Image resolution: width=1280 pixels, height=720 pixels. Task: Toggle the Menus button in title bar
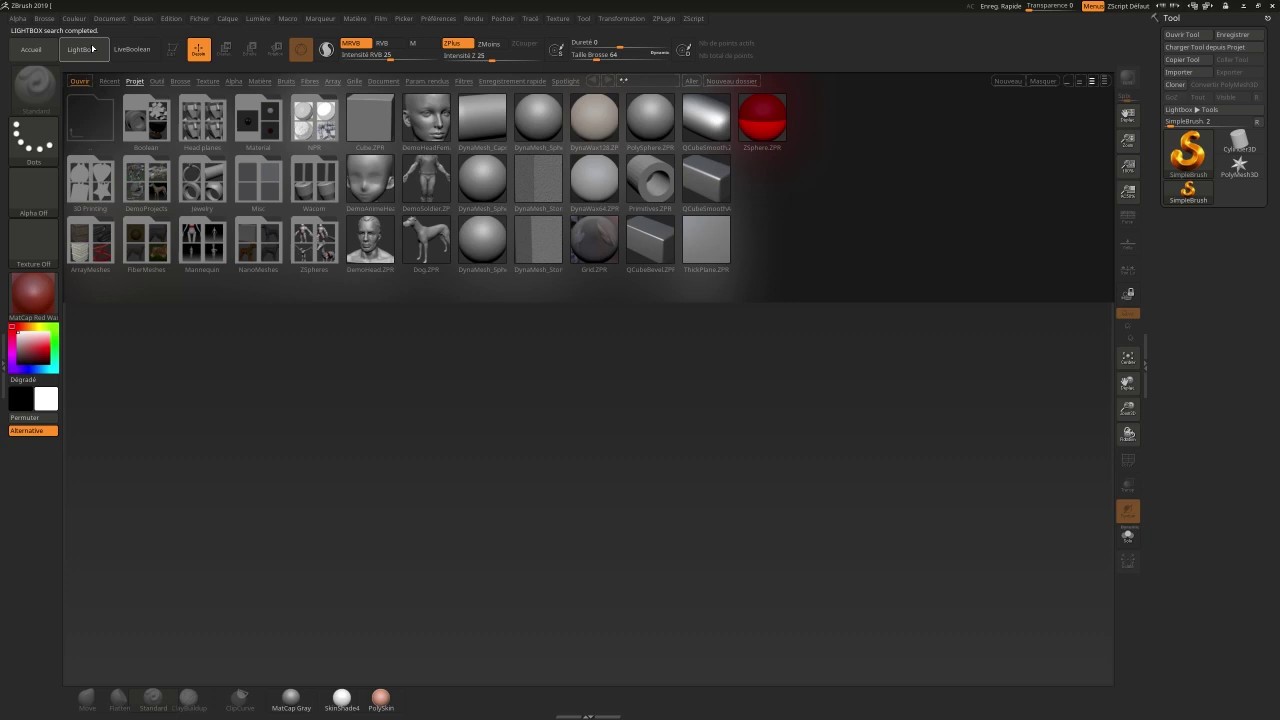(x=1093, y=6)
